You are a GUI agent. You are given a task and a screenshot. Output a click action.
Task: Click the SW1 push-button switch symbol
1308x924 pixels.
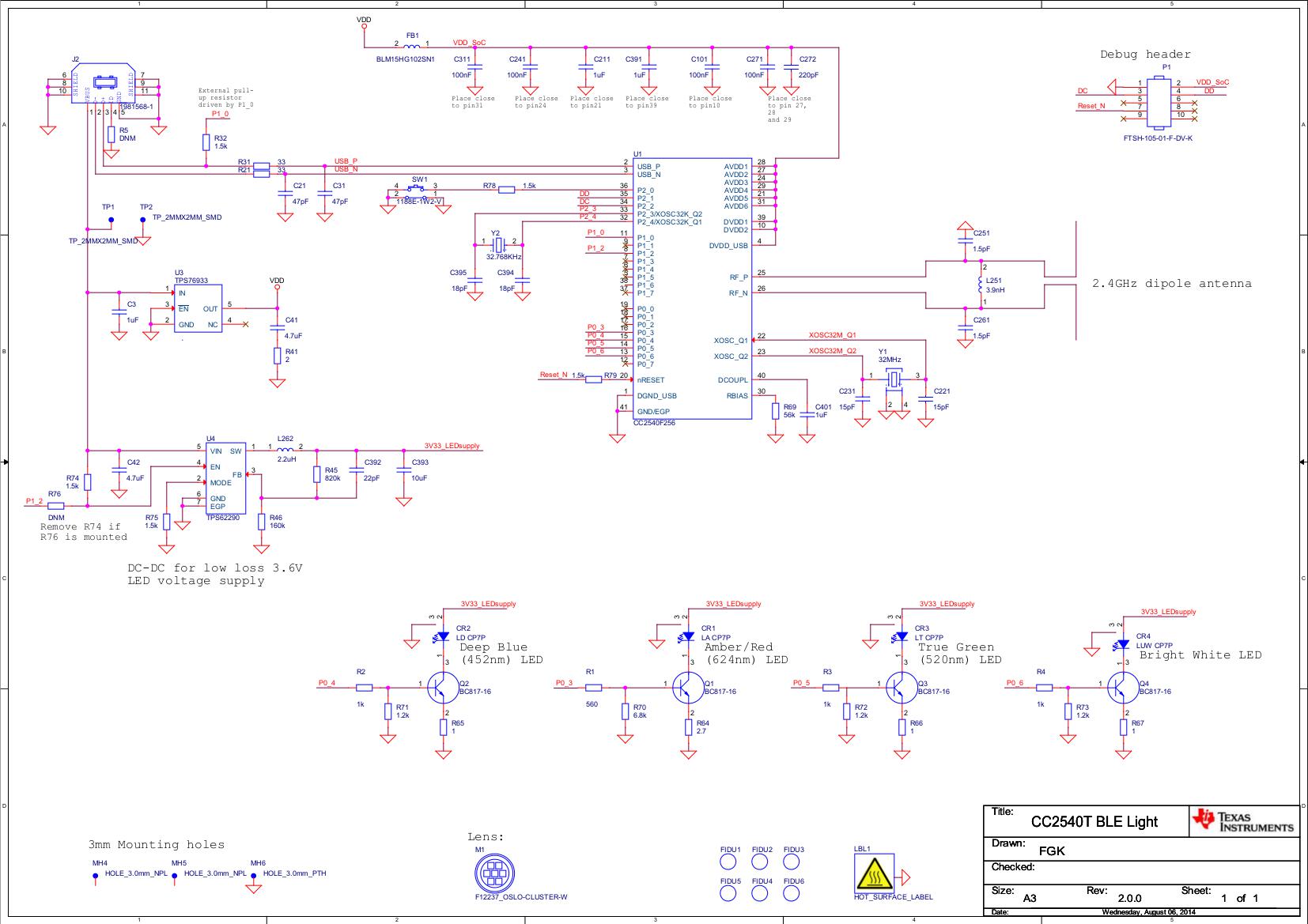coord(415,190)
